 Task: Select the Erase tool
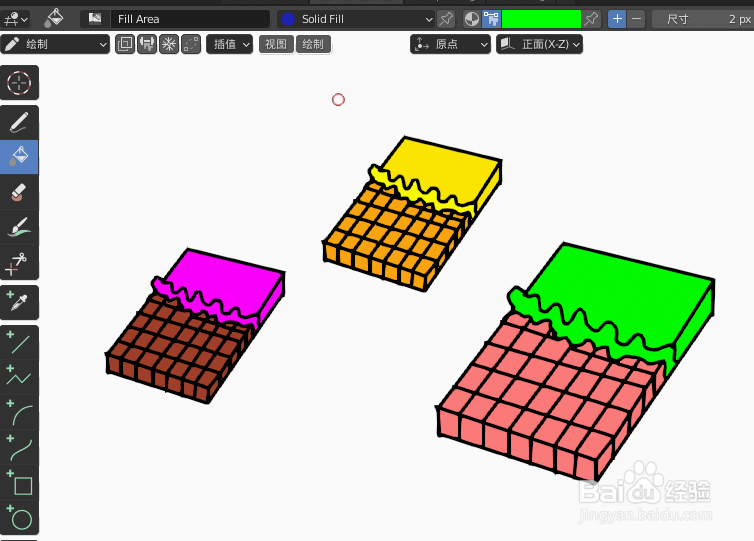tap(19, 192)
